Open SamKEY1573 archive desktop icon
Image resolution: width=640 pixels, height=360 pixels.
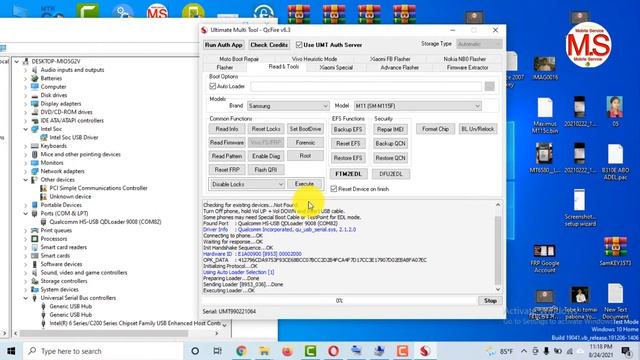(615, 252)
